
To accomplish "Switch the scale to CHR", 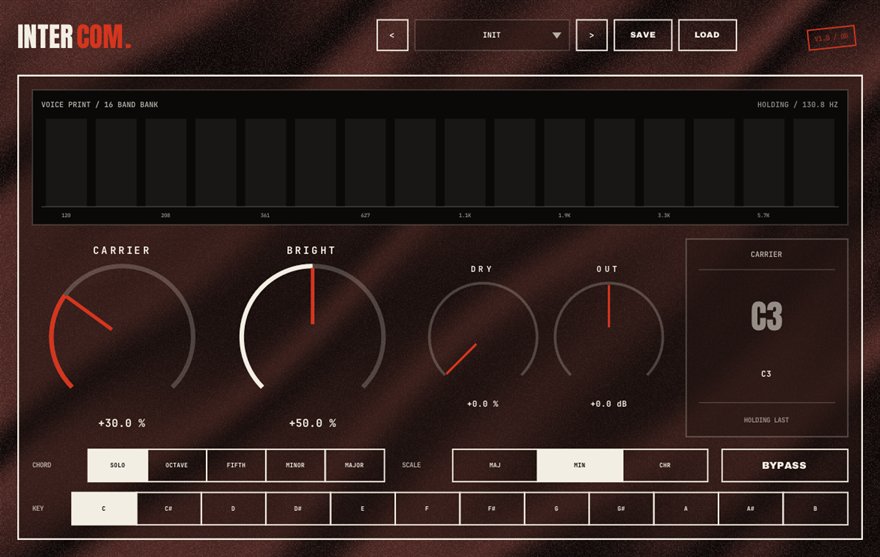I will [665, 465].
